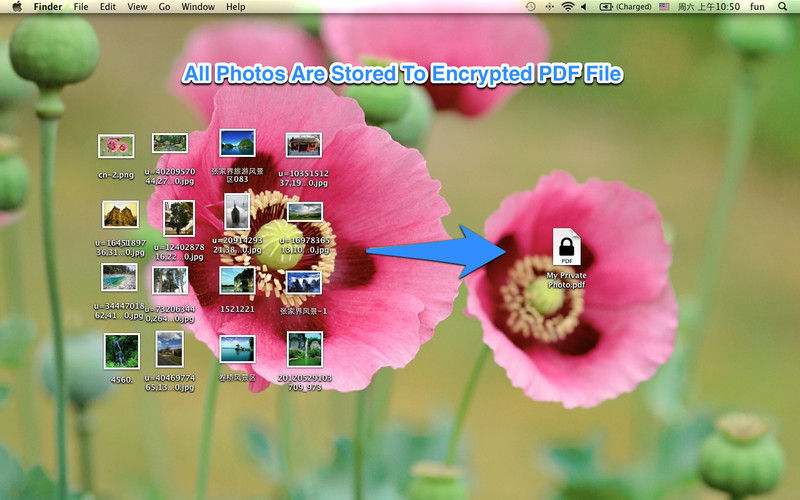800x500 pixels.
Task: Click the Time Machine status icon
Action: pos(531,7)
